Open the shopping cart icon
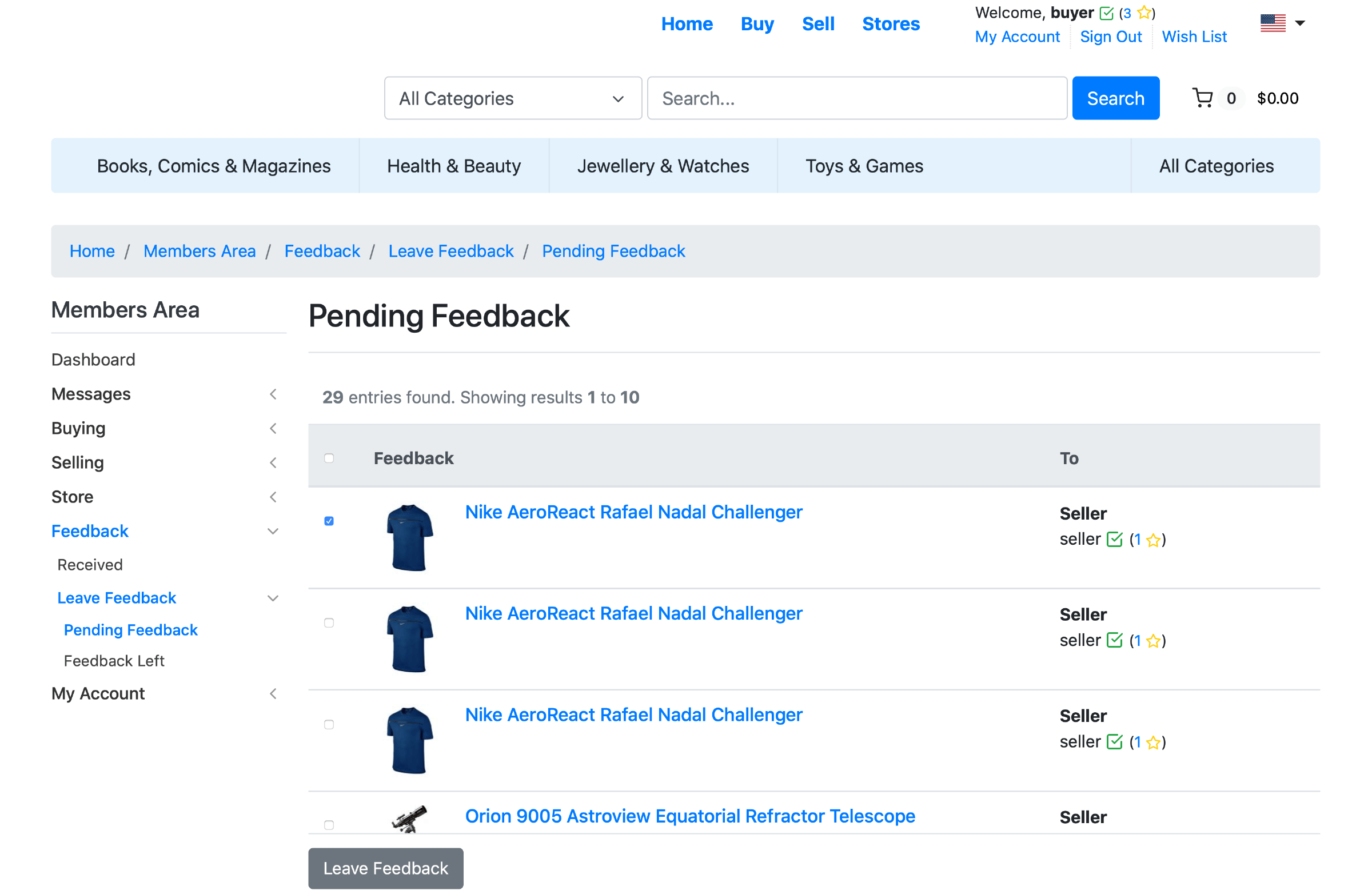 pyautogui.click(x=1202, y=98)
